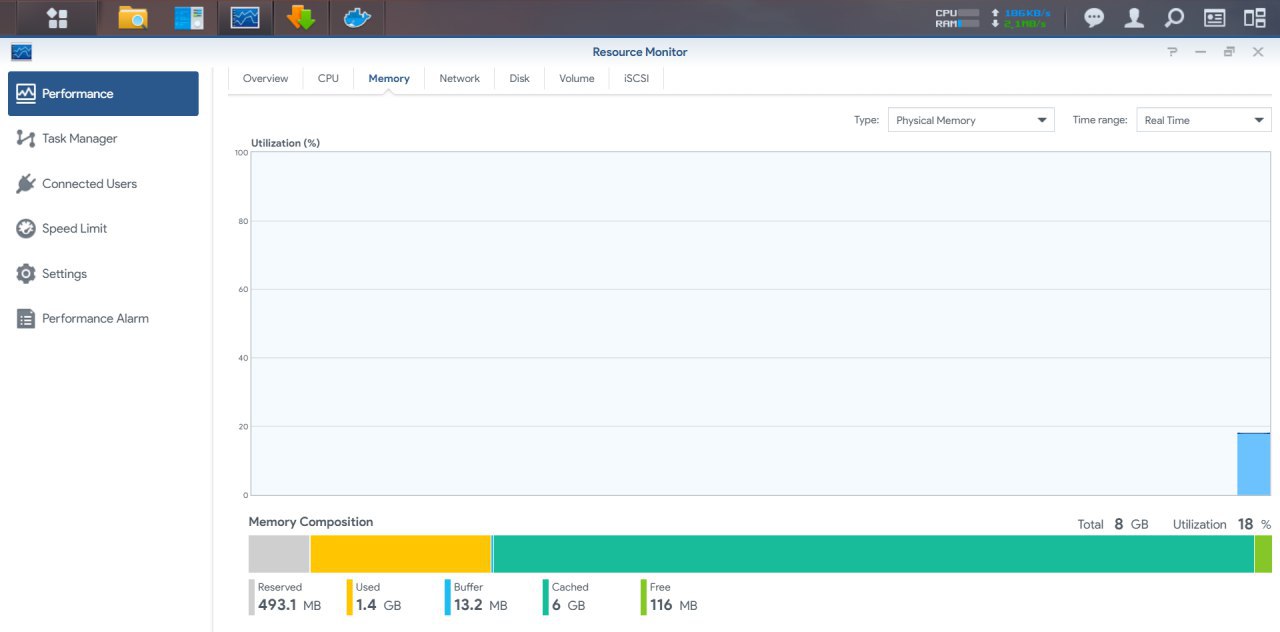This screenshot has height=632, width=1280.
Task: Minimize the Resource Monitor window
Action: tap(1200, 52)
